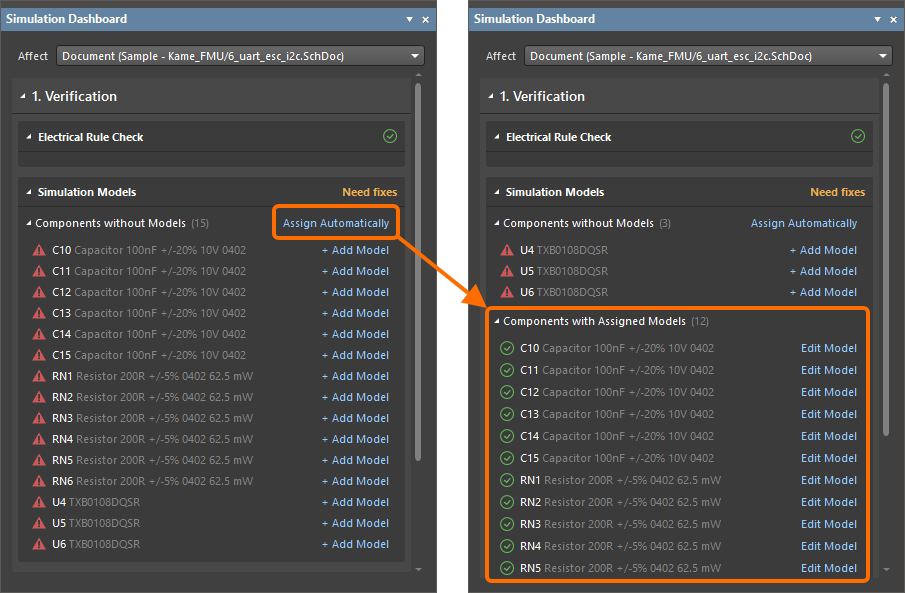Image resolution: width=905 pixels, height=593 pixels.
Task: Collapse the Components without Models (15) list
Action: pos(27,223)
